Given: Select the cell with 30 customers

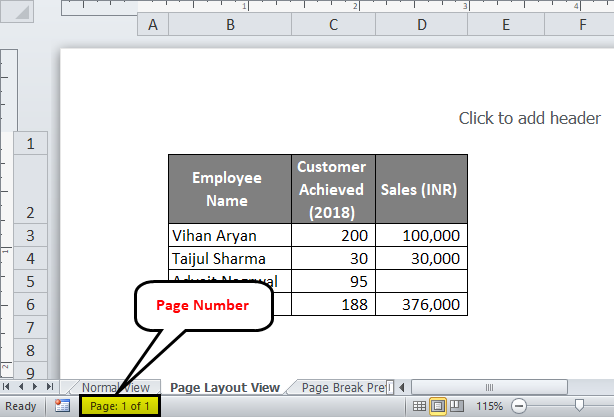Looking at the screenshot, I should click(x=333, y=258).
